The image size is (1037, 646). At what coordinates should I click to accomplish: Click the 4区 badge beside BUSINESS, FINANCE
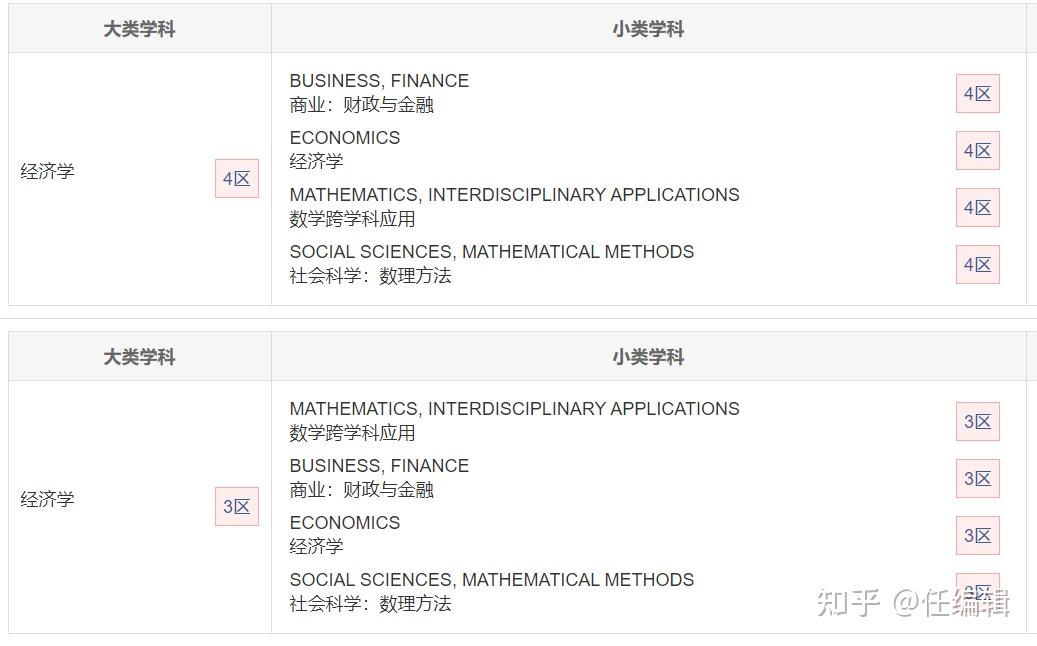(x=977, y=94)
